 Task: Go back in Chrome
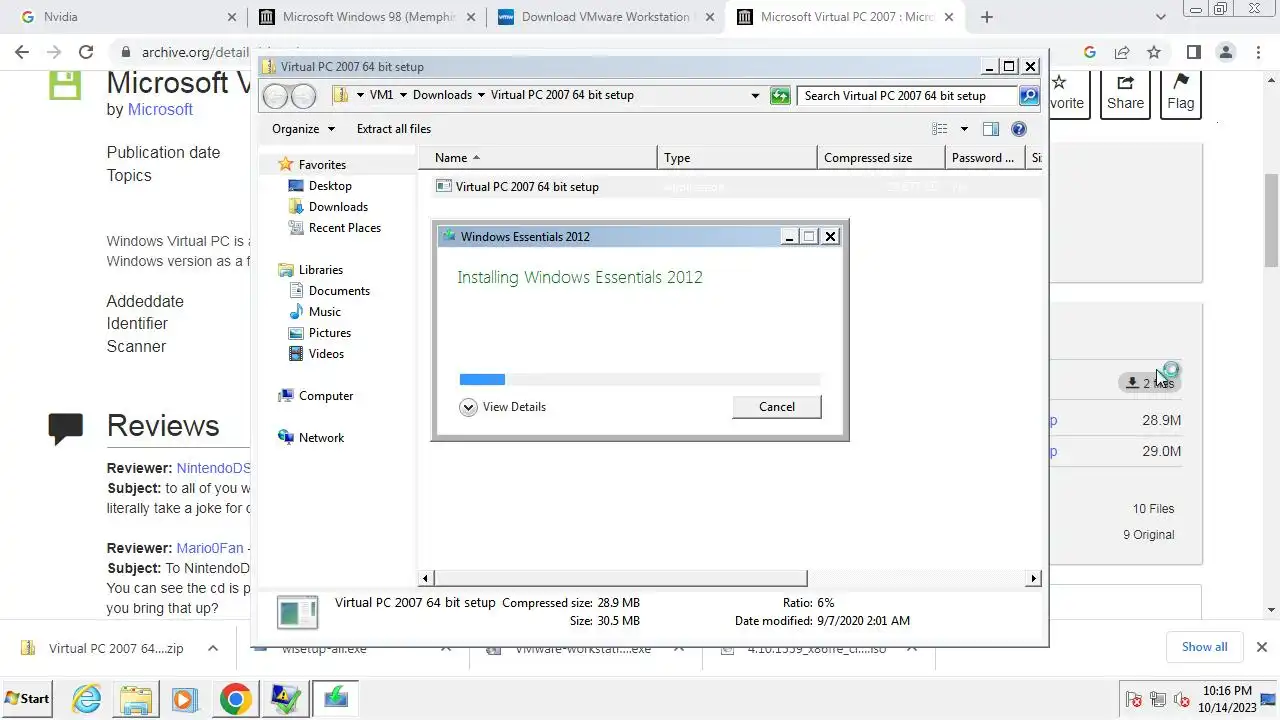(x=22, y=52)
